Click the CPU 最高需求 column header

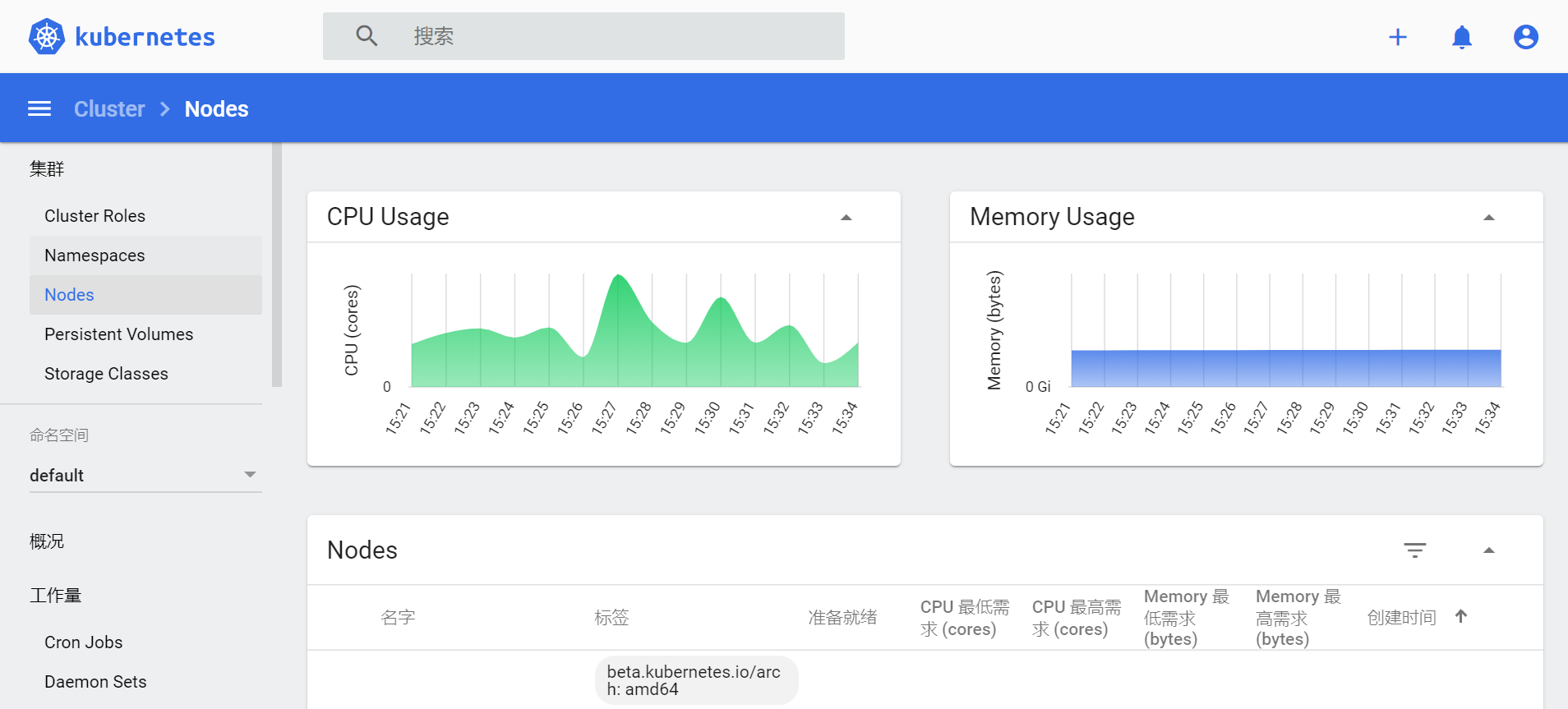tap(1077, 618)
